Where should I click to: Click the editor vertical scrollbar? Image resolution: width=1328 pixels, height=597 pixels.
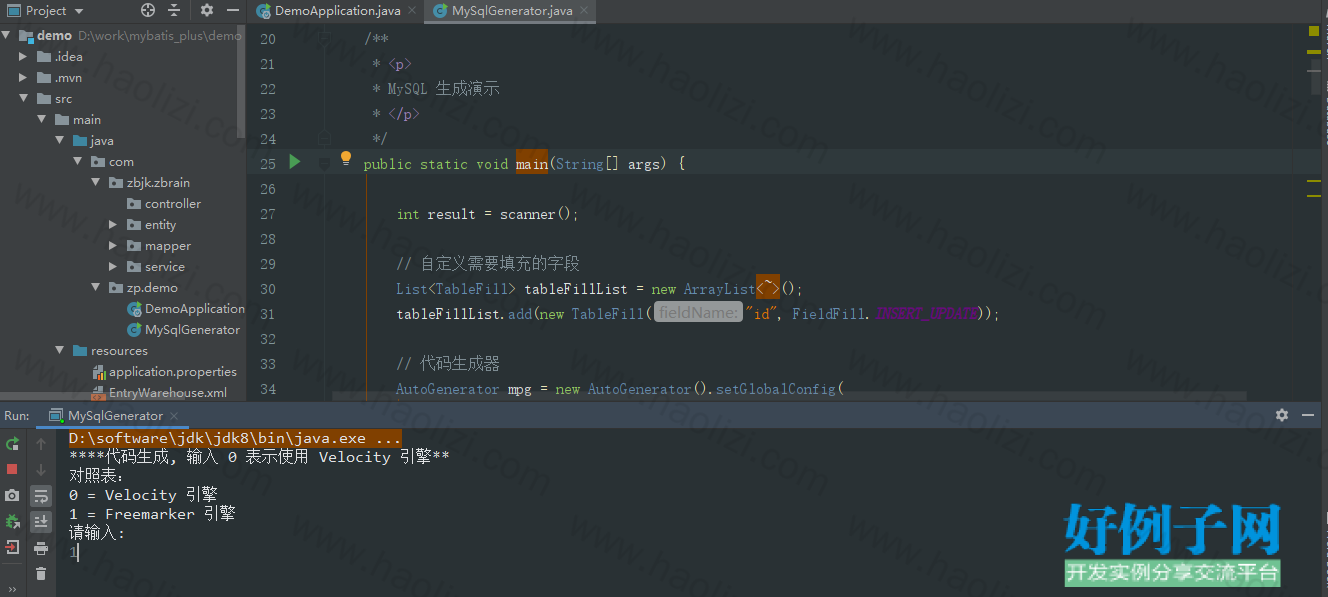1315,77
